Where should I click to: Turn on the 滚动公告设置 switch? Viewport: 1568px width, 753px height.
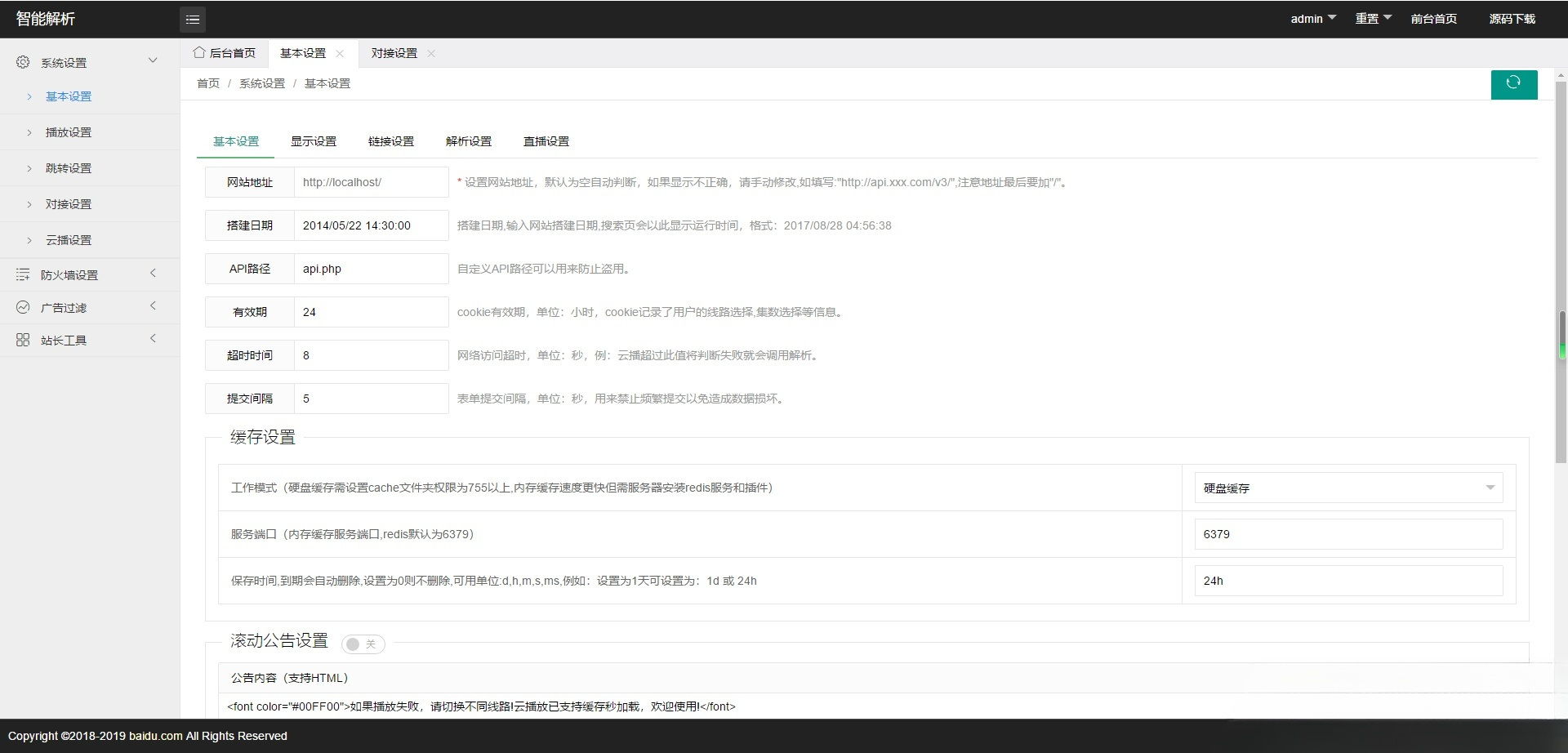point(363,644)
